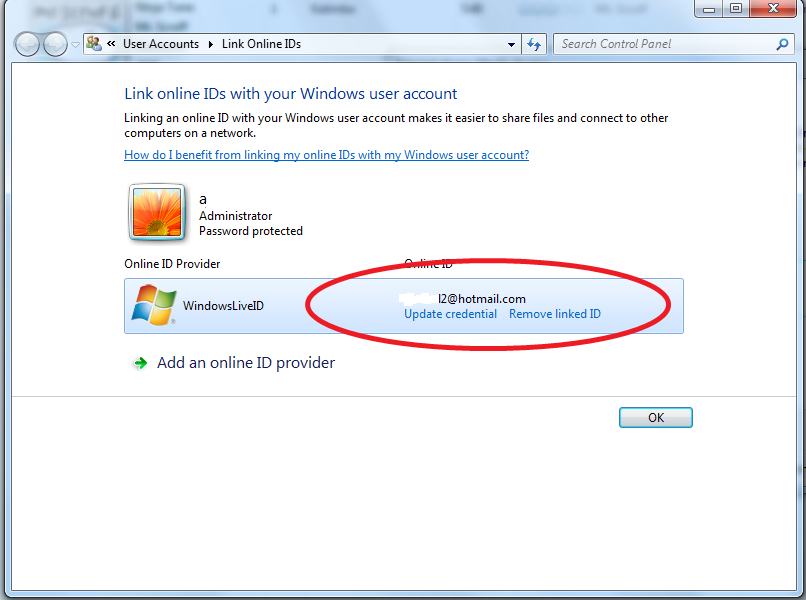Confirm with the OK button
Image resolution: width=806 pixels, height=600 pixels.
click(655, 417)
